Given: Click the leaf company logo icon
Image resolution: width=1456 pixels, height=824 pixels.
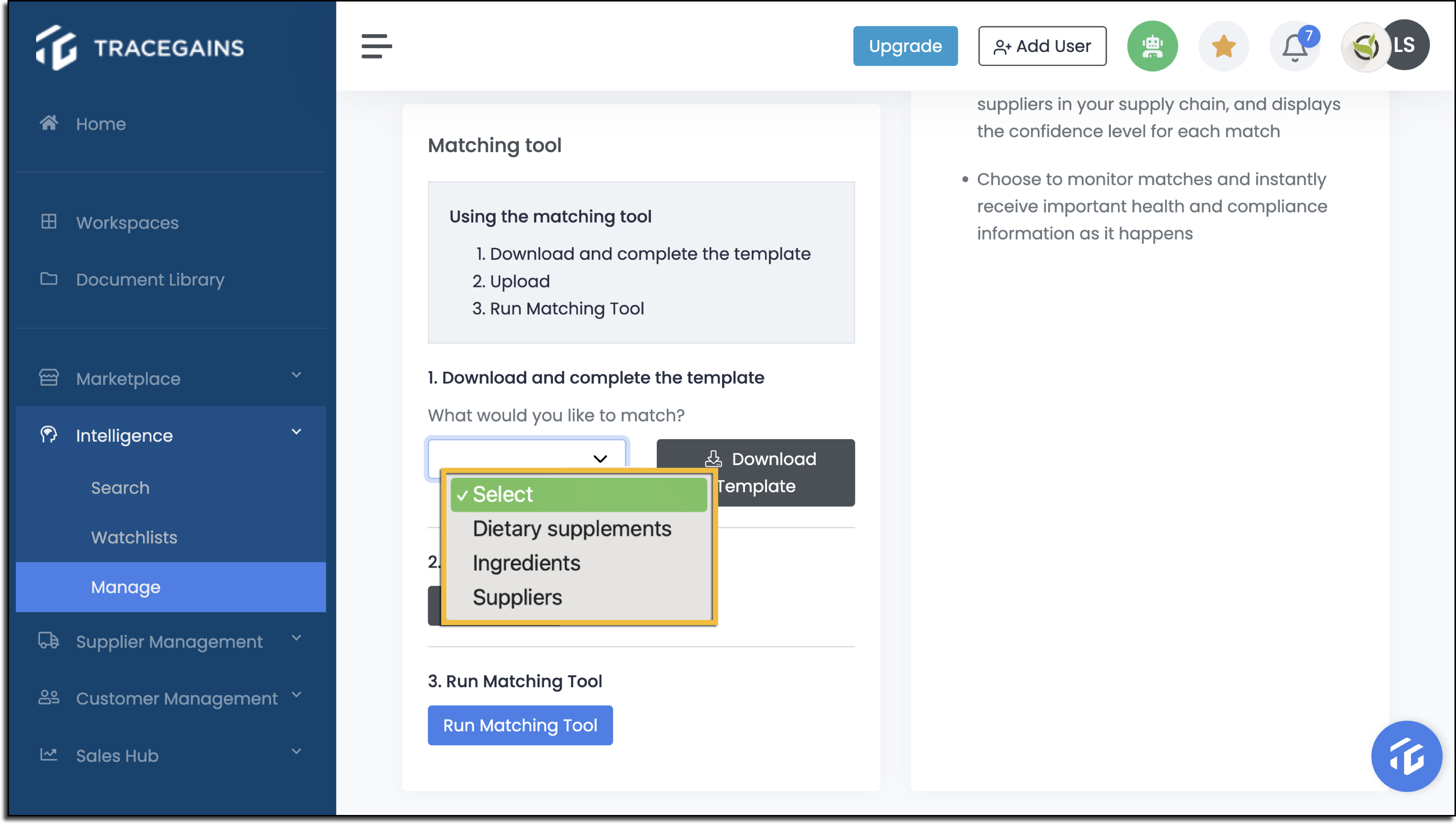Looking at the screenshot, I should (x=1366, y=47).
